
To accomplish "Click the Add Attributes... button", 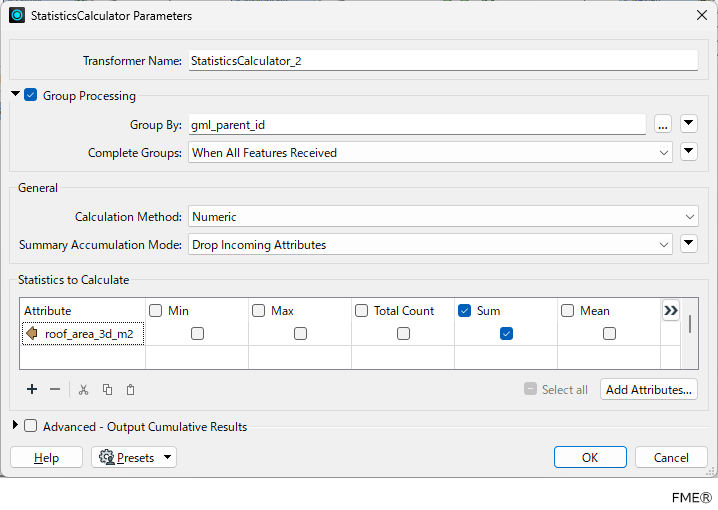I will (x=648, y=389).
